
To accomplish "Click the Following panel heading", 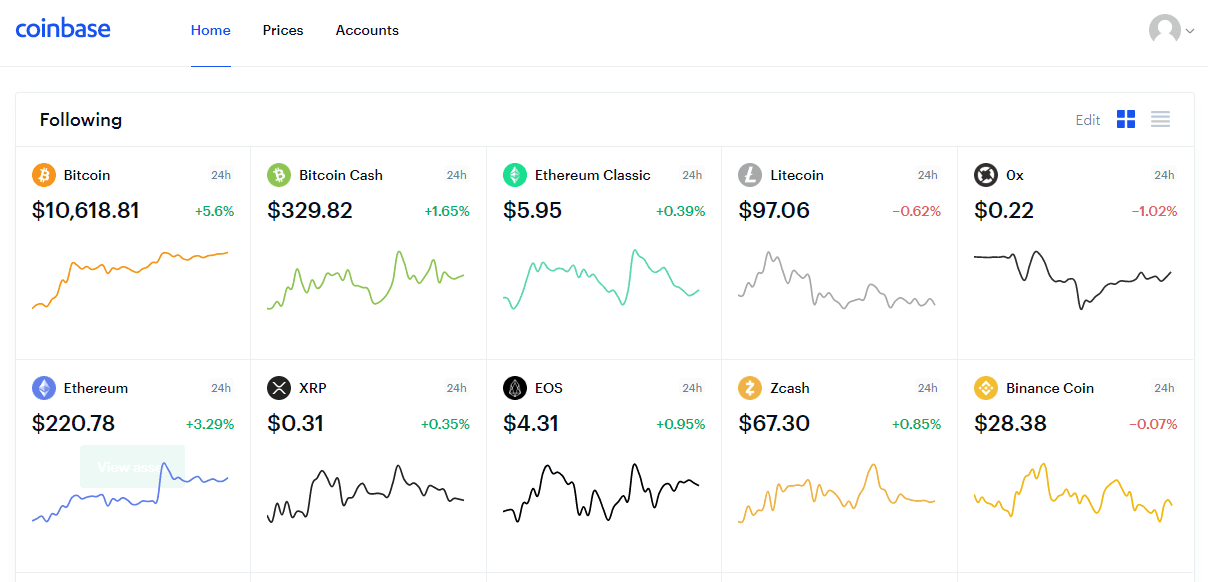I will [x=81, y=120].
